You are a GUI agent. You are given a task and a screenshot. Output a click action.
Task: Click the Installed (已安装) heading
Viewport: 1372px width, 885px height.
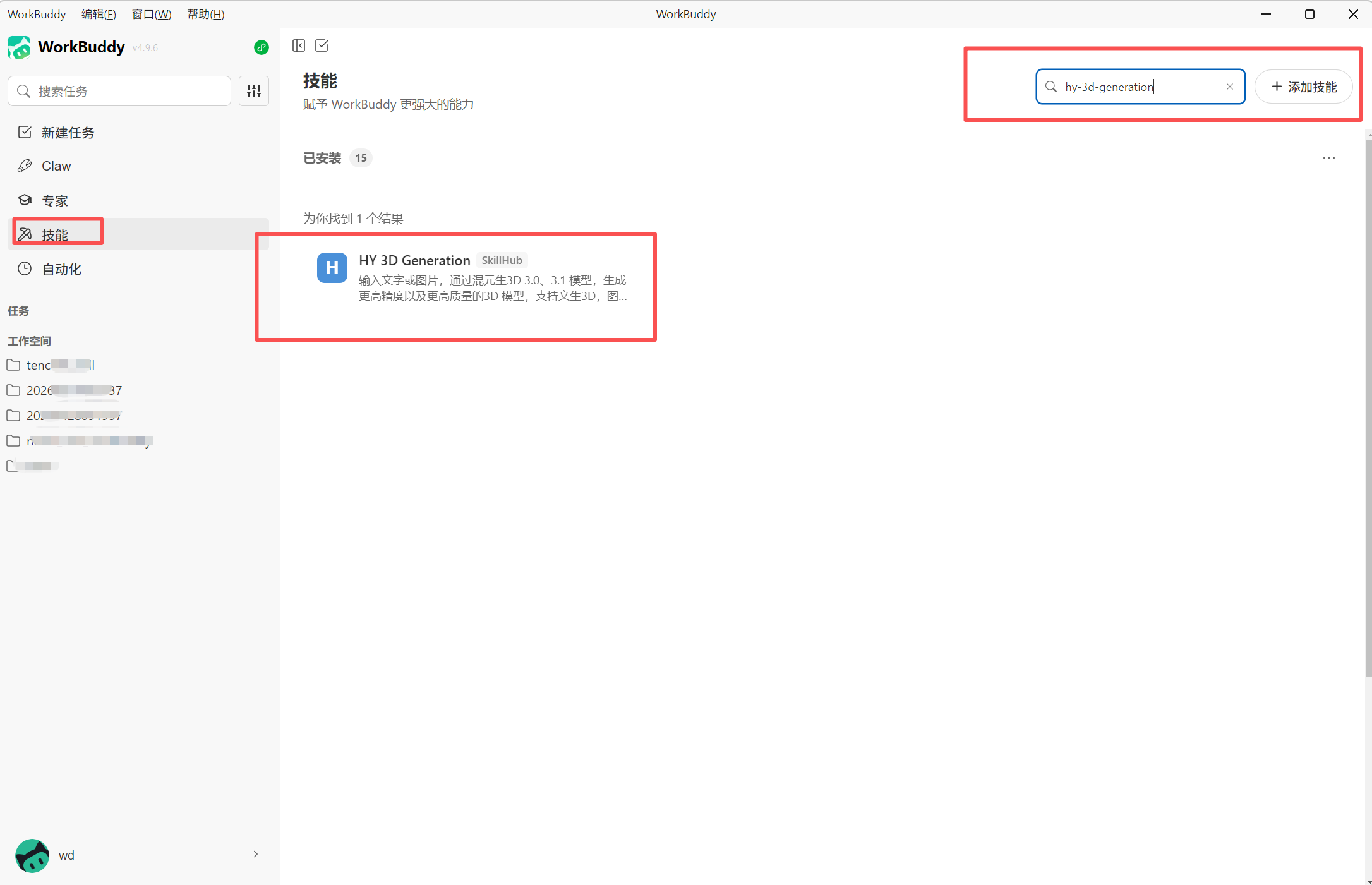(322, 158)
